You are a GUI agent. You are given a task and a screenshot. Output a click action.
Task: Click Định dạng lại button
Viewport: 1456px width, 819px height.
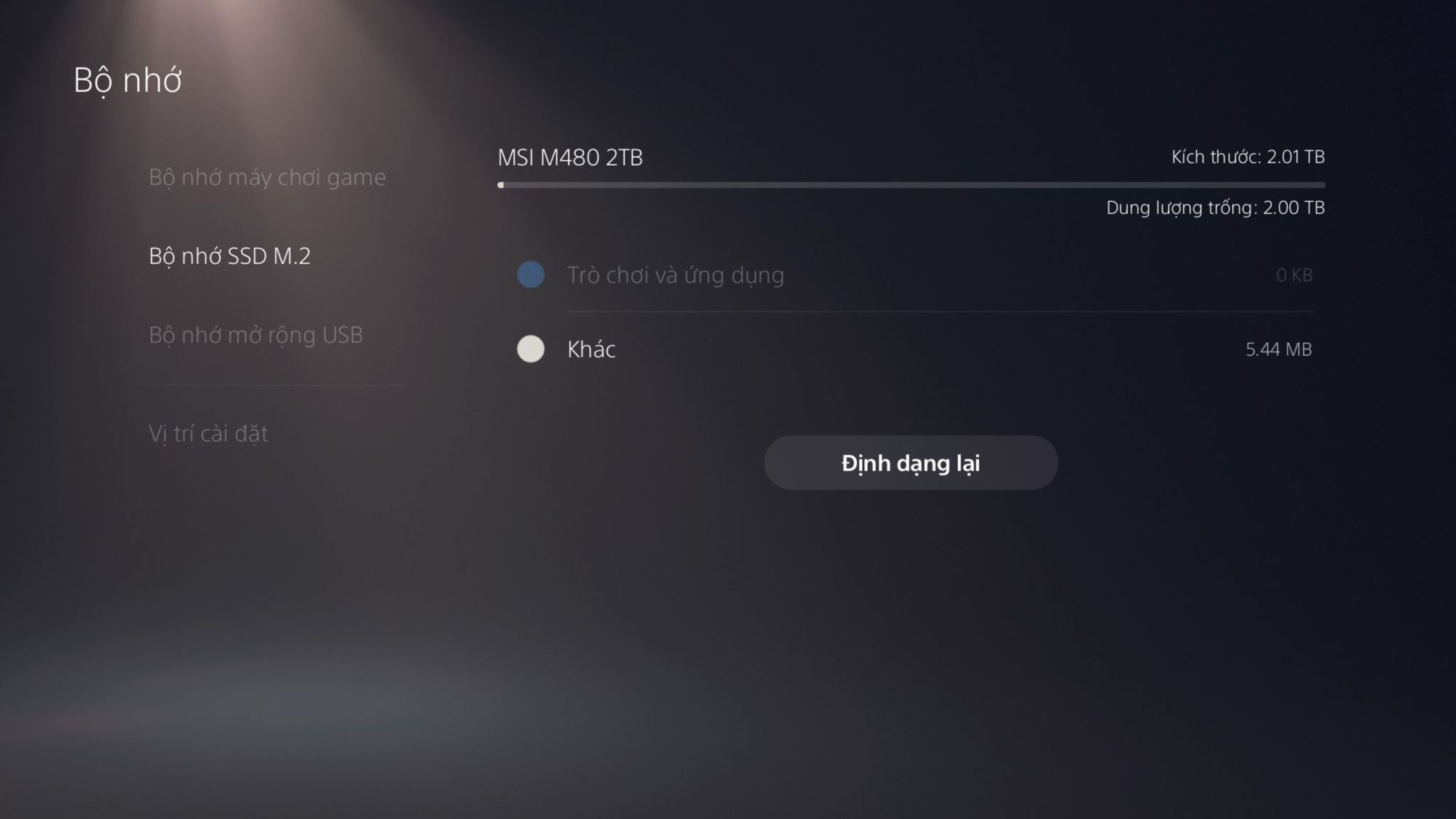[910, 462]
